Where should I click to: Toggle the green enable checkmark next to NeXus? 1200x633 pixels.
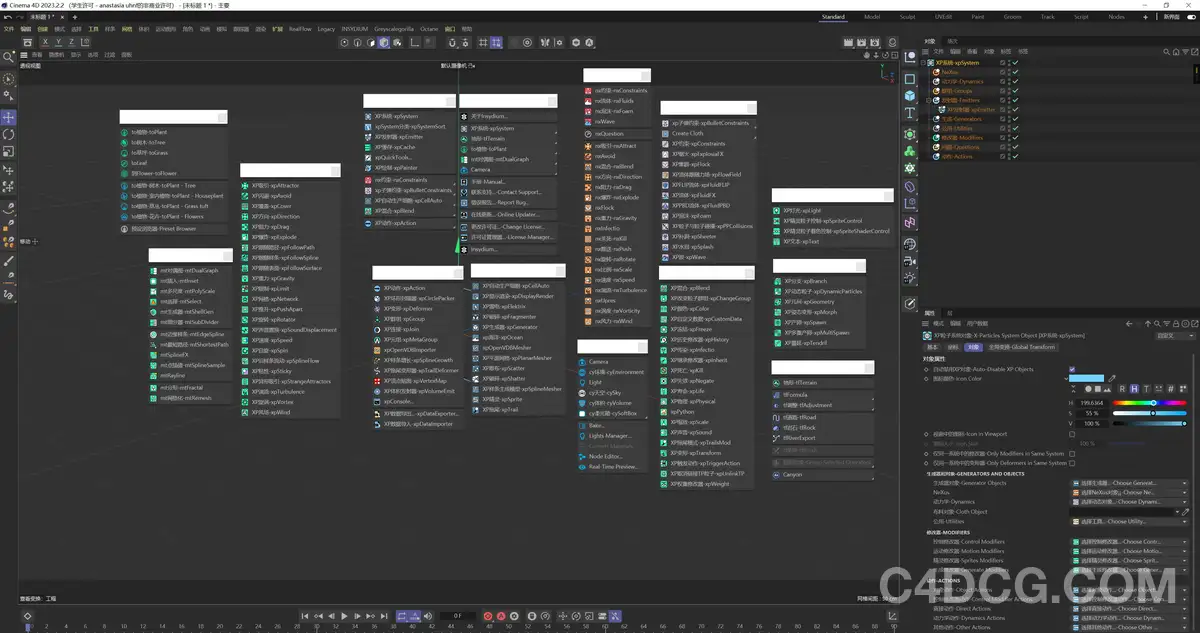click(x=1014, y=72)
